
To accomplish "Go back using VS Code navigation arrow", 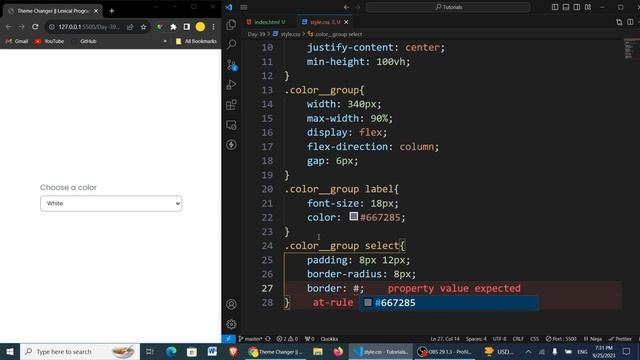I will pos(346,7).
